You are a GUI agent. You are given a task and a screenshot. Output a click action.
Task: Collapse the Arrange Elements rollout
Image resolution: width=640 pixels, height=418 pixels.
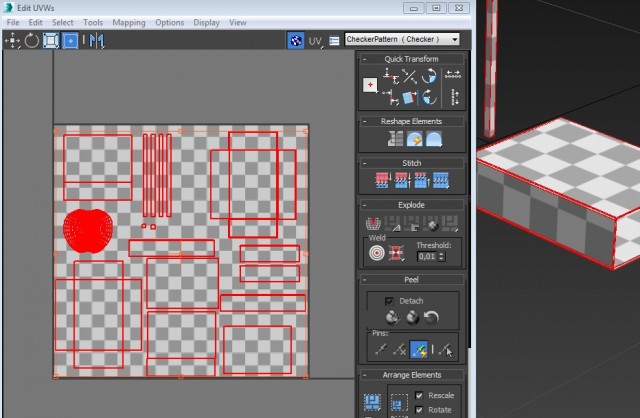click(x=364, y=375)
